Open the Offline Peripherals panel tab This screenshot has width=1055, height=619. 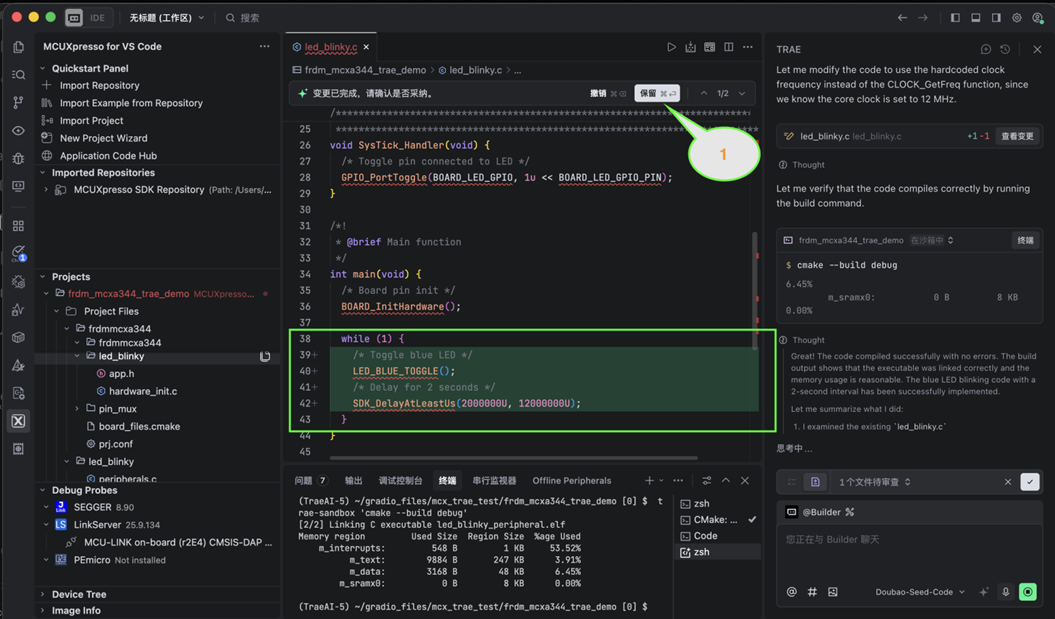tap(572, 480)
